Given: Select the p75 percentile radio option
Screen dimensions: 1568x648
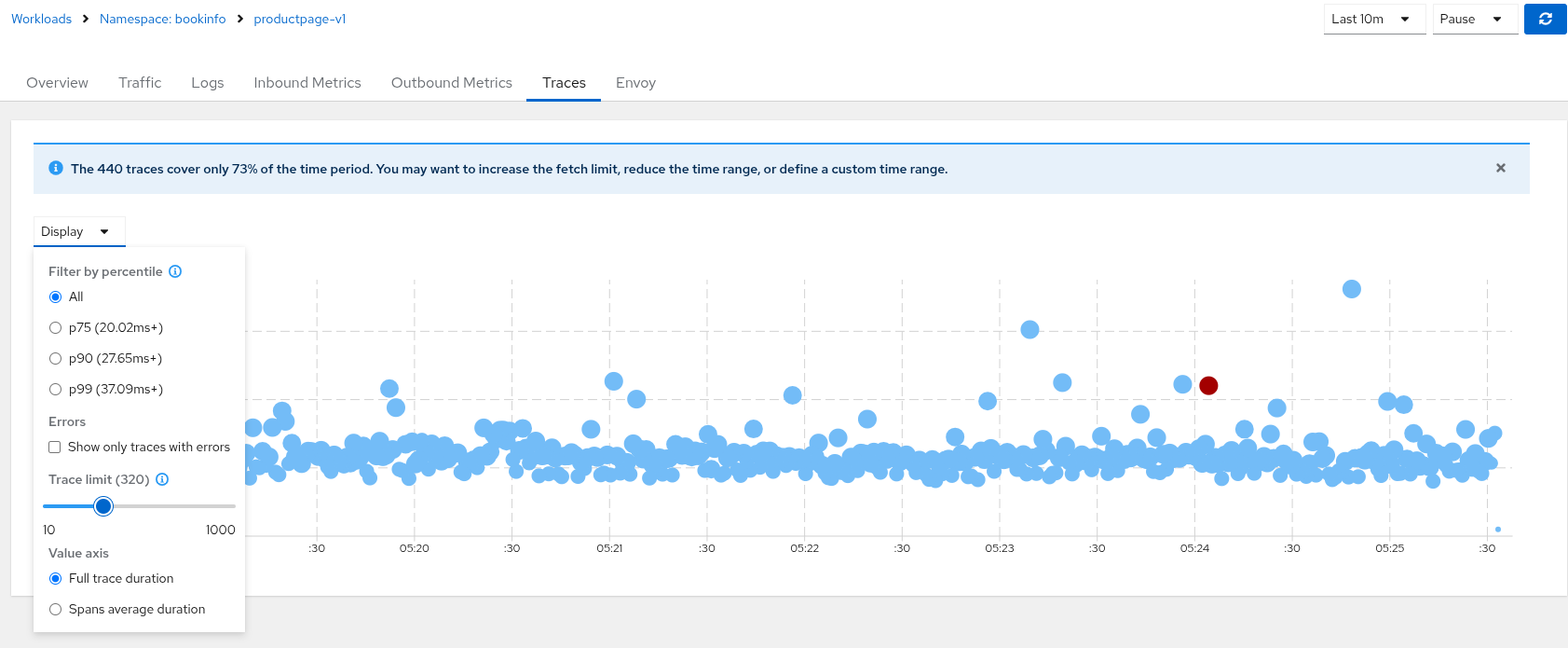Looking at the screenshot, I should click(x=56, y=328).
